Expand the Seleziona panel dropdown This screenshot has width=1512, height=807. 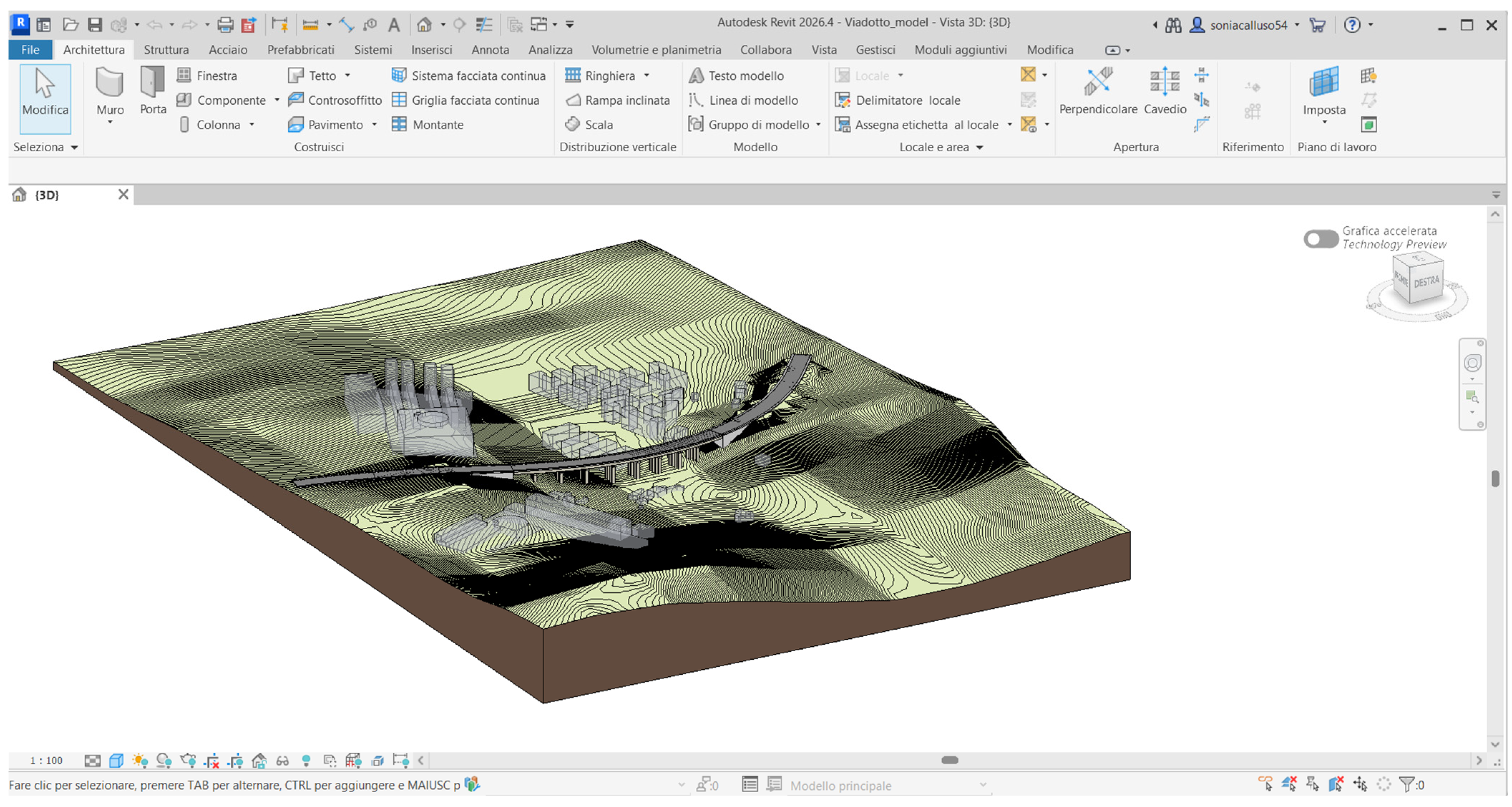(x=74, y=147)
